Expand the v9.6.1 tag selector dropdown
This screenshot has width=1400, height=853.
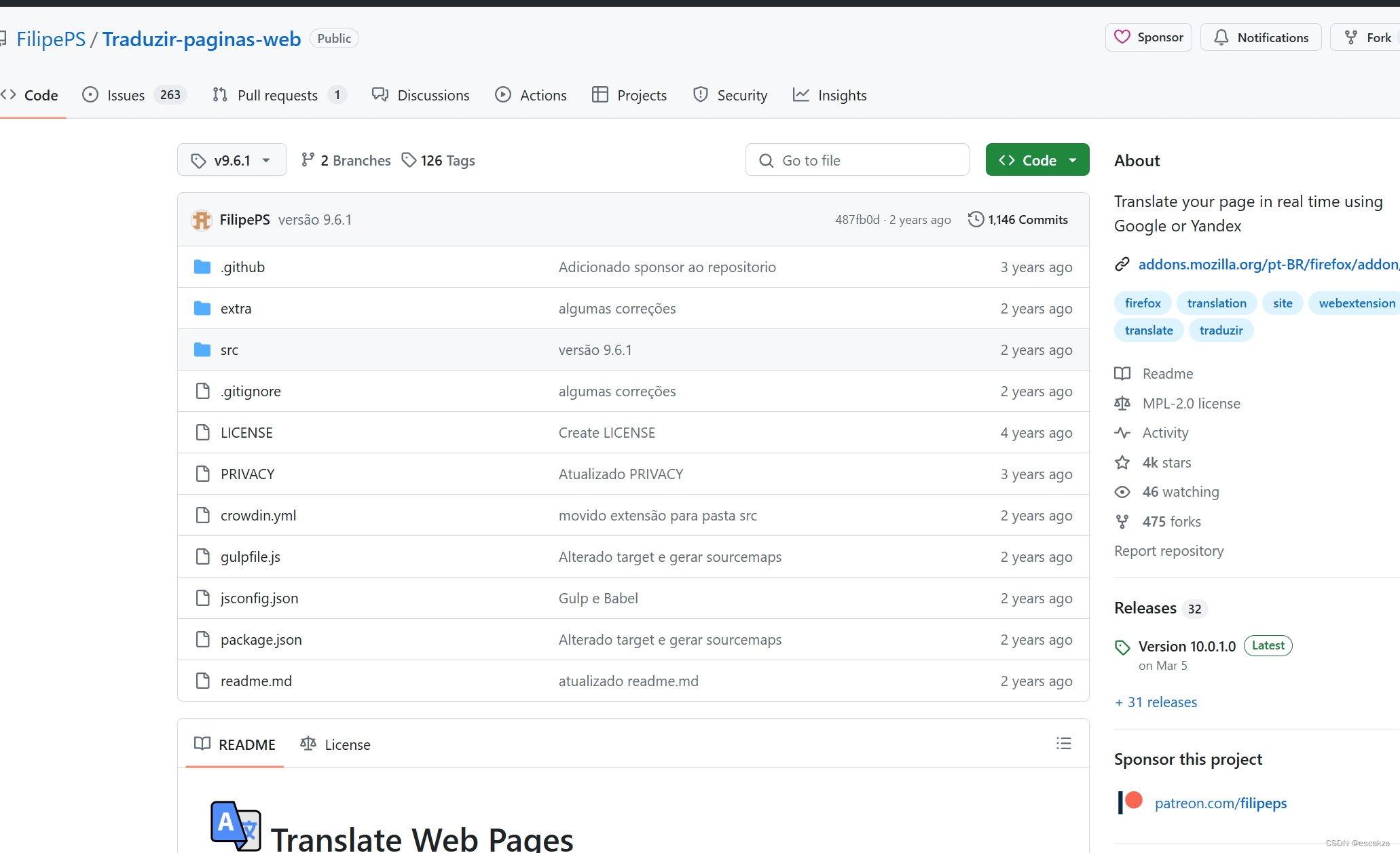coord(232,160)
